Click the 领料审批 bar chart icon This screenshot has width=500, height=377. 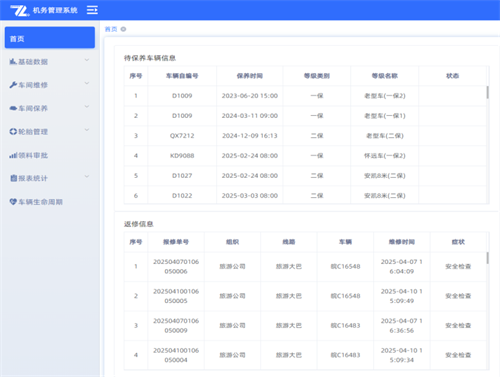click(13, 155)
